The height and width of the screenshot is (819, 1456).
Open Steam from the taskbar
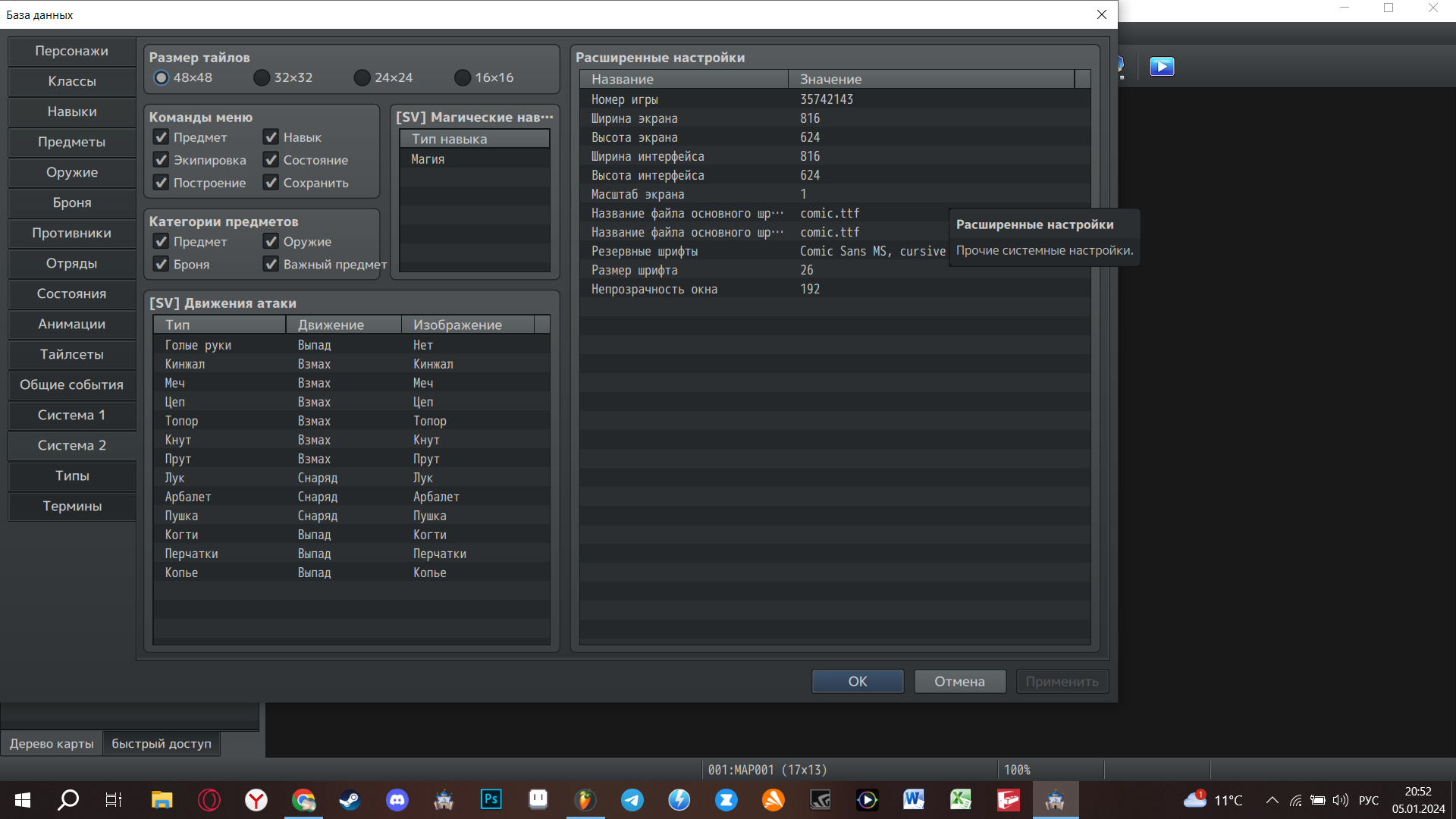pos(350,799)
